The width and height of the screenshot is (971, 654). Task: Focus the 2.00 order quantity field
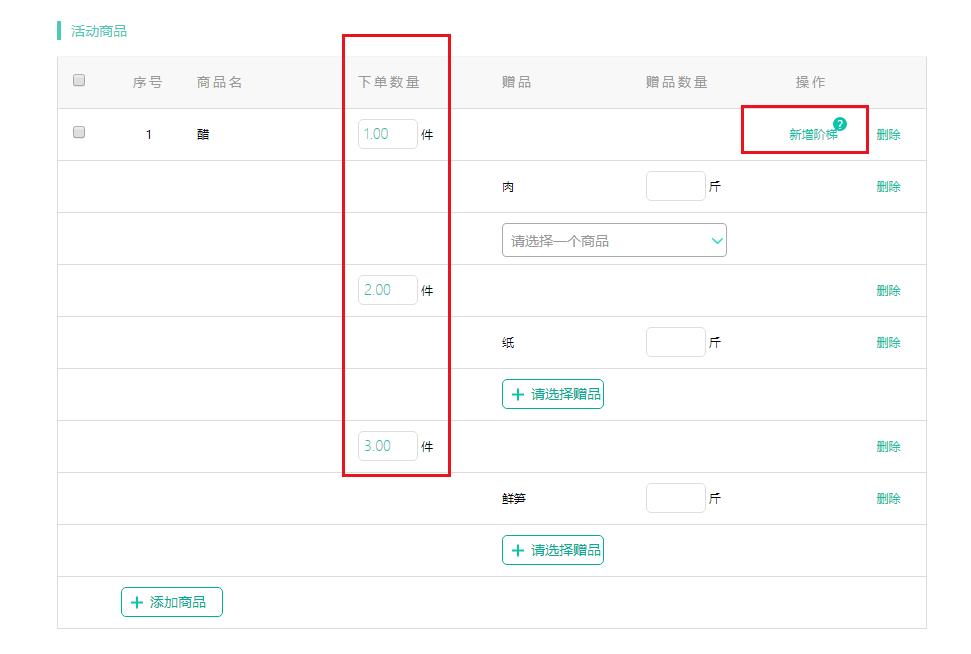click(387, 290)
